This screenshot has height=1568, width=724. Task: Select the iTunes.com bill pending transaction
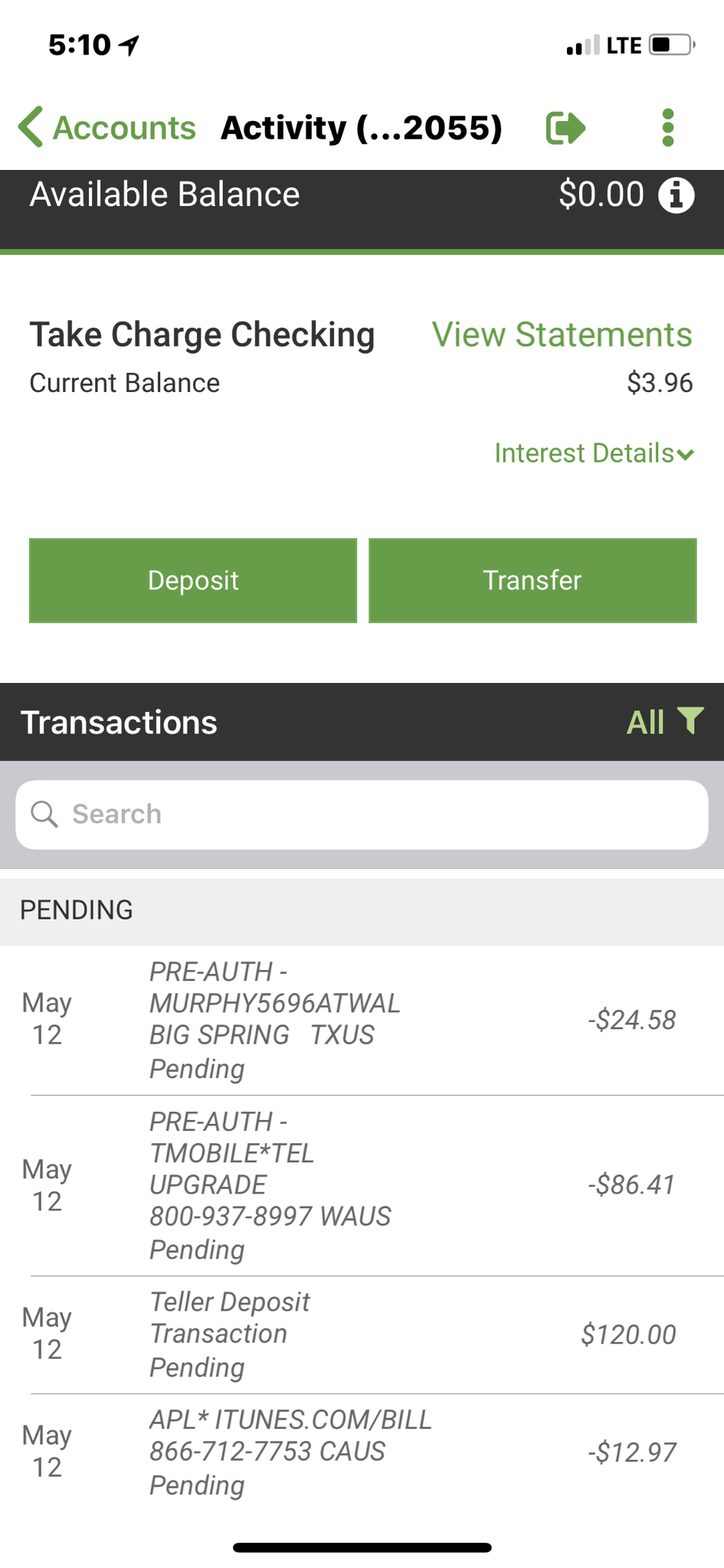point(362,1452)
